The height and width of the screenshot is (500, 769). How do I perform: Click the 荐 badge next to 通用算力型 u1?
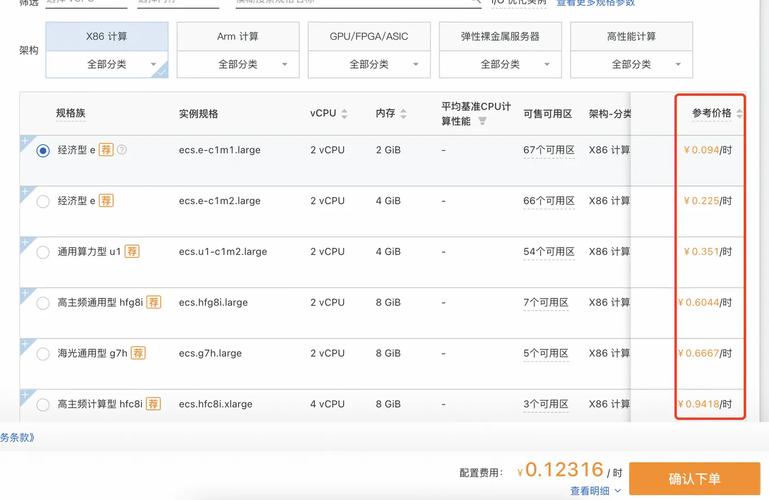(x=132, y=252)
